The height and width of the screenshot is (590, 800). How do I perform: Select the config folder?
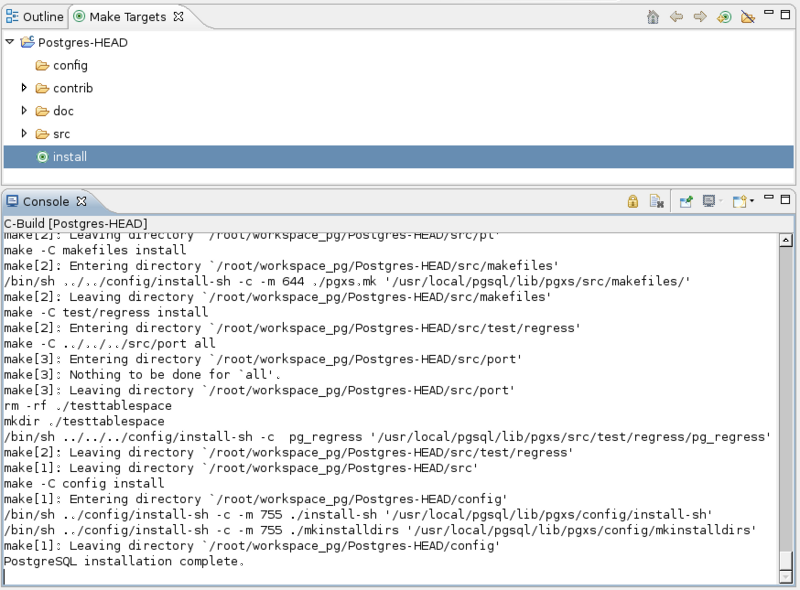coord(70,66)
